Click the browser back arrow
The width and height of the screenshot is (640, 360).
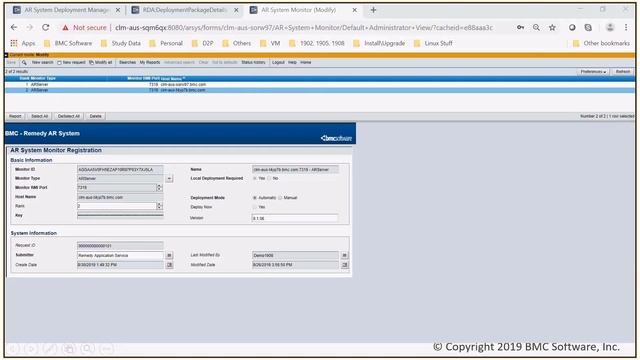14,27
